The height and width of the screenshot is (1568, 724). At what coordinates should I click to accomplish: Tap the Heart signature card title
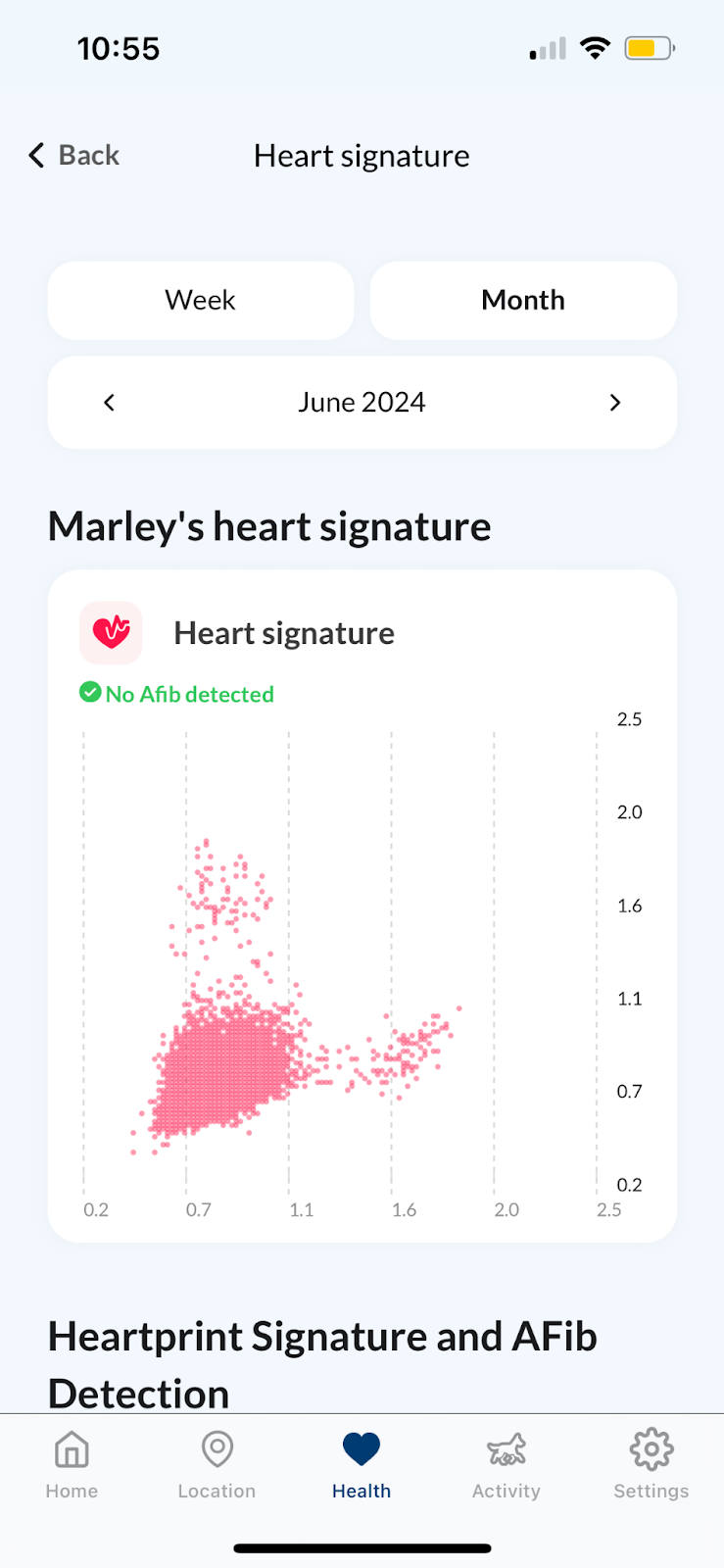click(x=284, y=633)
